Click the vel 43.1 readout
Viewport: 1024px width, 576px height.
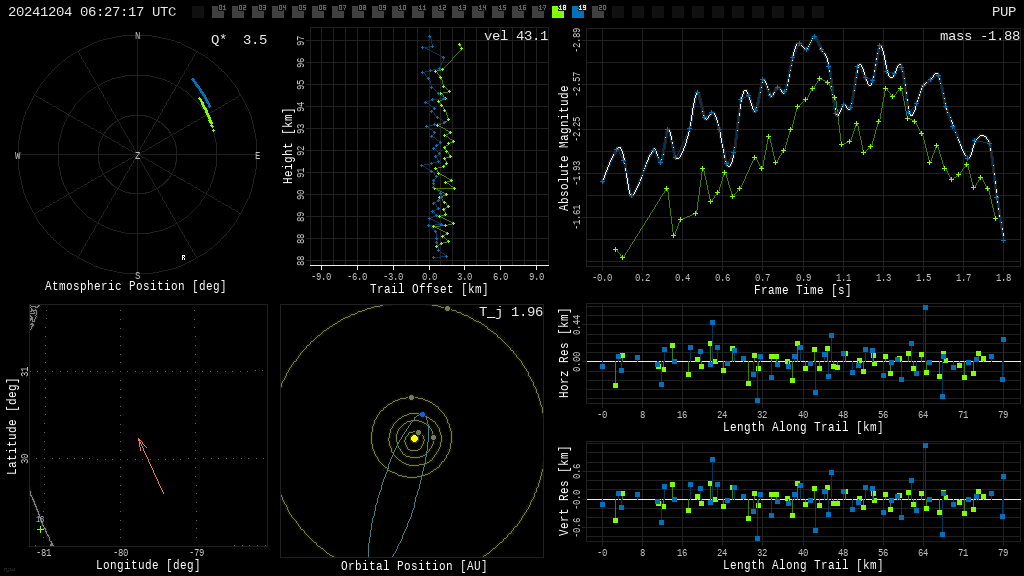coord(516,36)
